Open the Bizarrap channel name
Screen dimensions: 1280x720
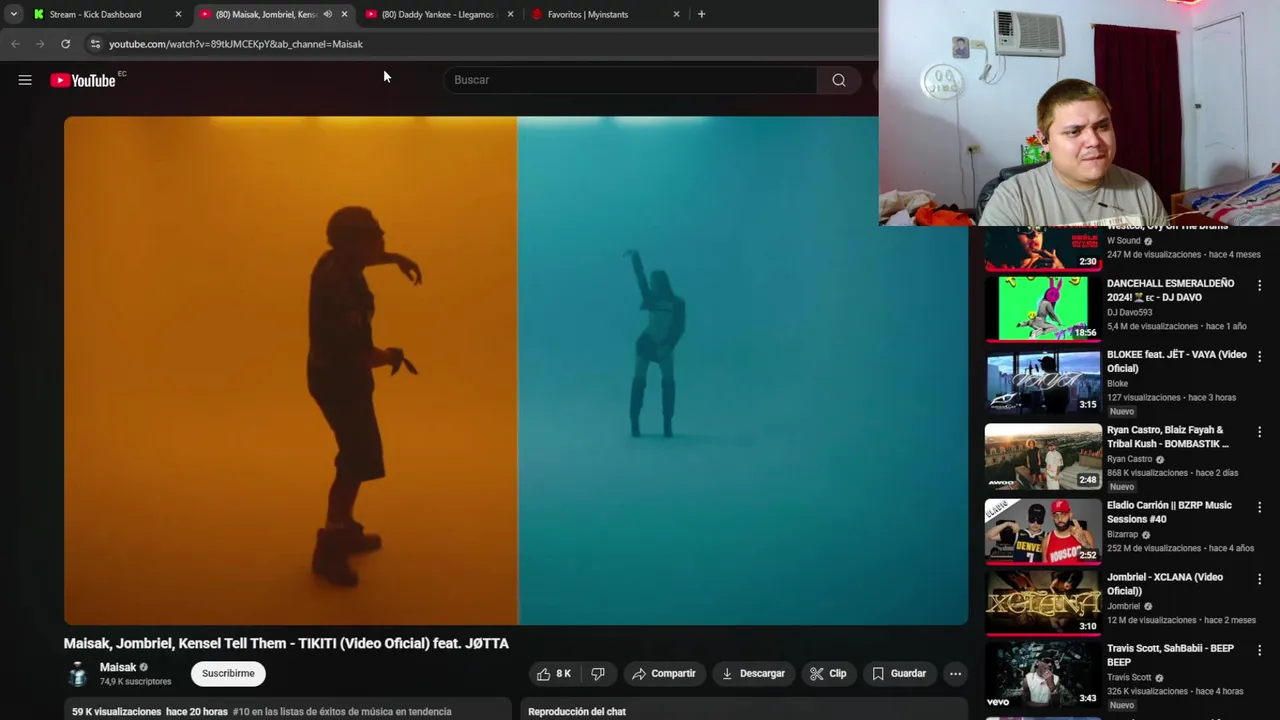tap(1123, 535)
